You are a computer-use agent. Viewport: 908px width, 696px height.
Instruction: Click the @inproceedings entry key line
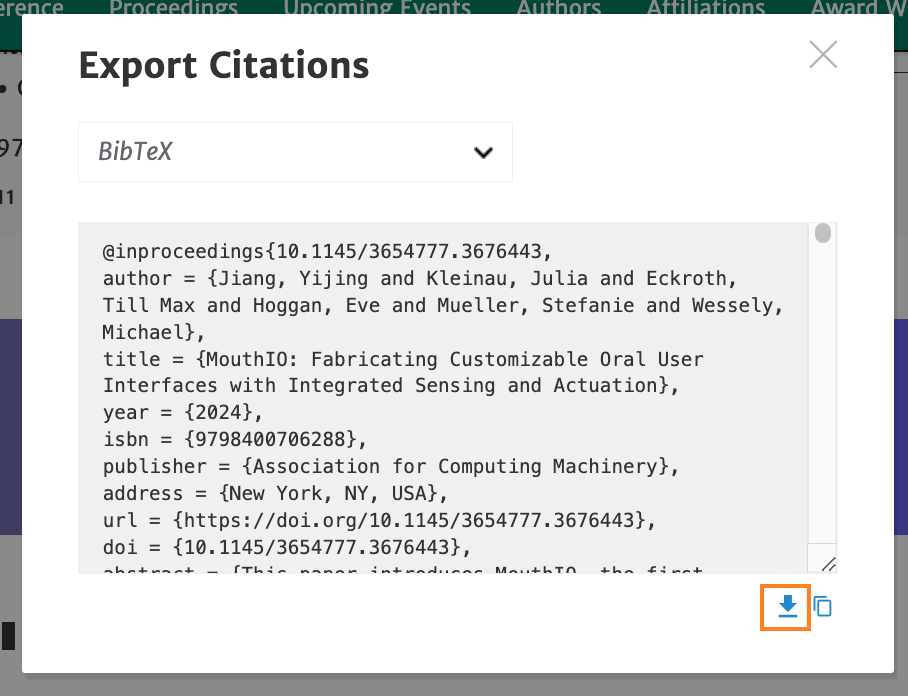[327, 251]
